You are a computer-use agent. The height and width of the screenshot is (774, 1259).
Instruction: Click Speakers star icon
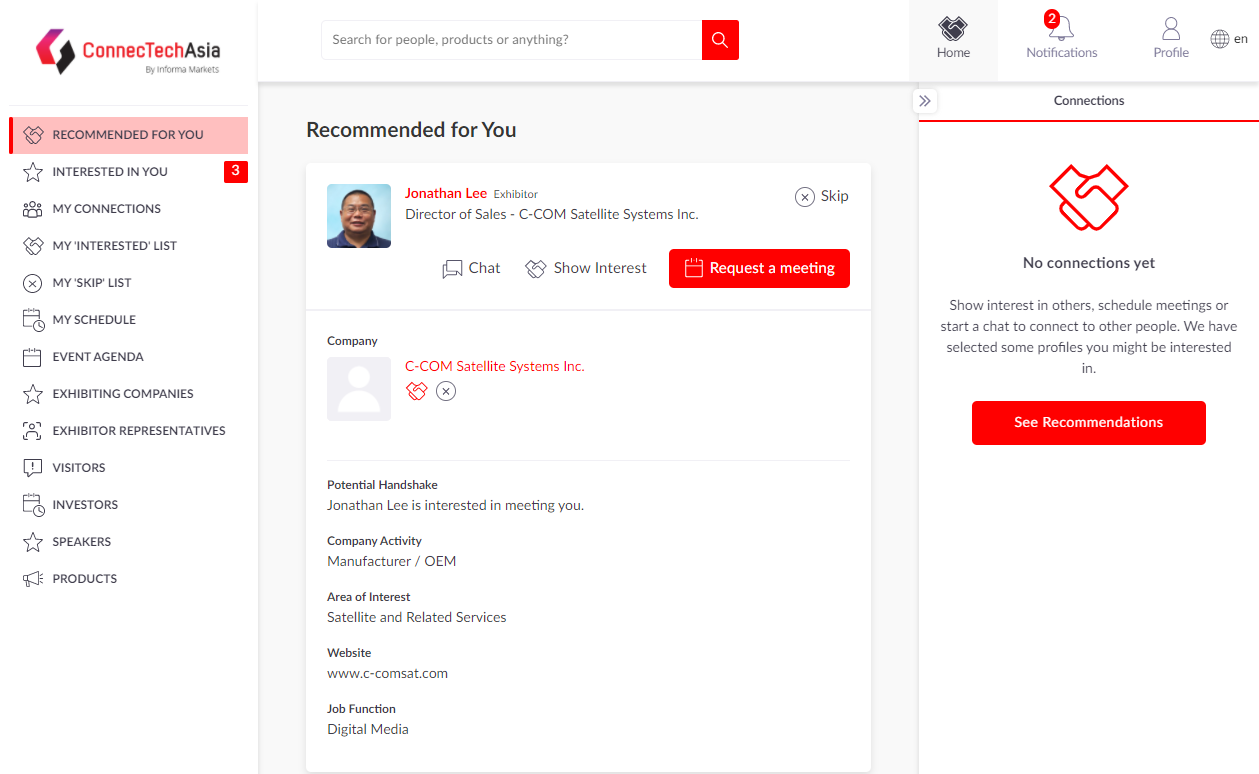(x=33, y=542)
